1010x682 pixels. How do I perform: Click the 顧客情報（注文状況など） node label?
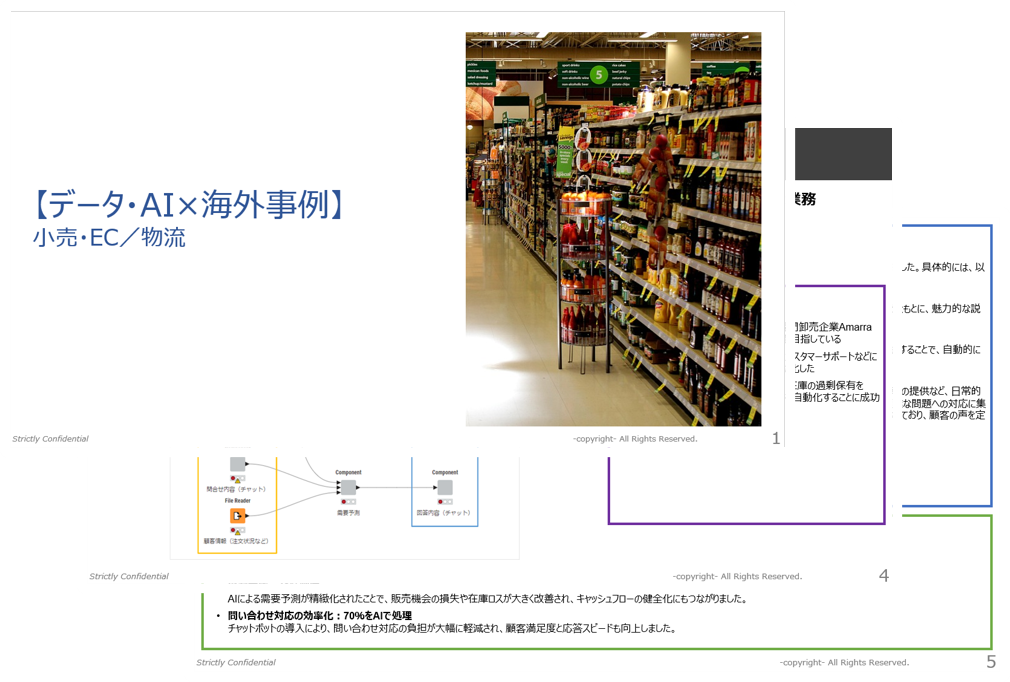click(238, 542)
